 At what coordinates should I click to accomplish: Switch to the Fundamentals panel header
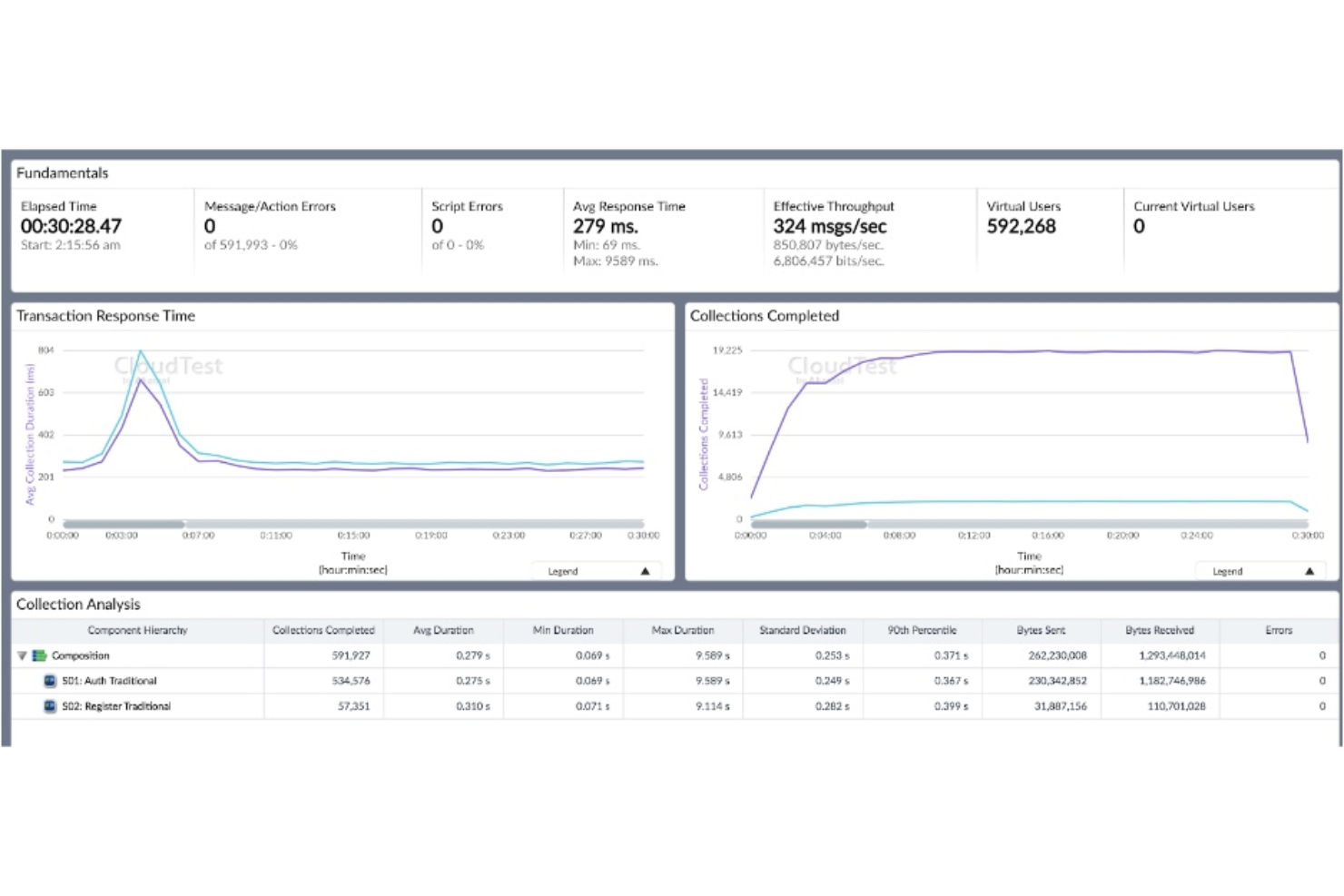[x=63, y=173]
